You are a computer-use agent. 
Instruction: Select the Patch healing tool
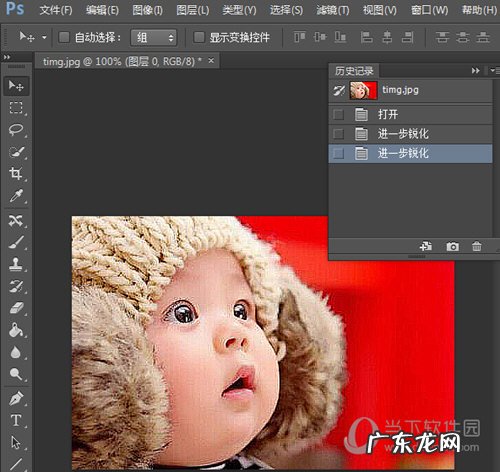16,220
